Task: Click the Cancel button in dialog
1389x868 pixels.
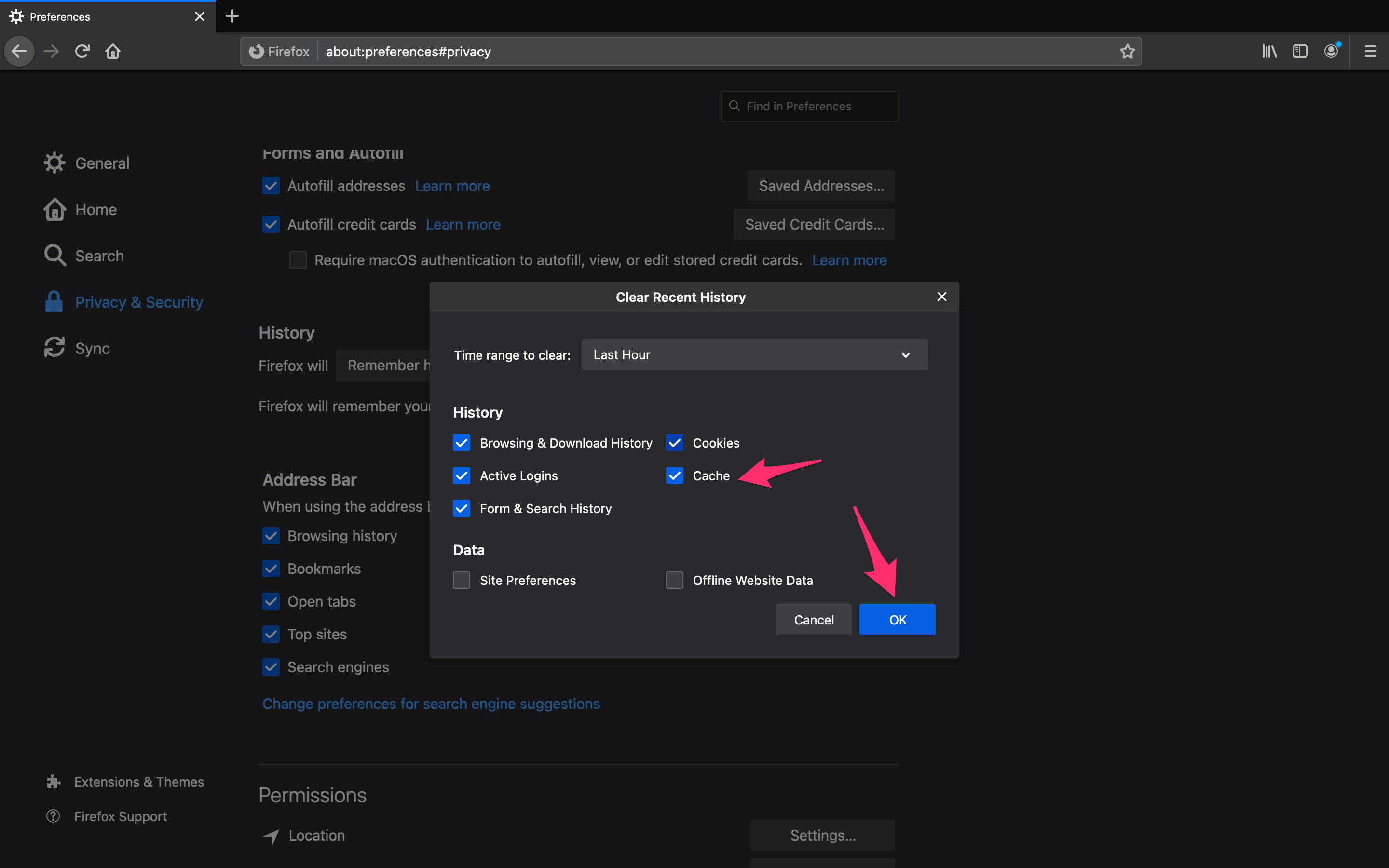Action: click(813, 620)
